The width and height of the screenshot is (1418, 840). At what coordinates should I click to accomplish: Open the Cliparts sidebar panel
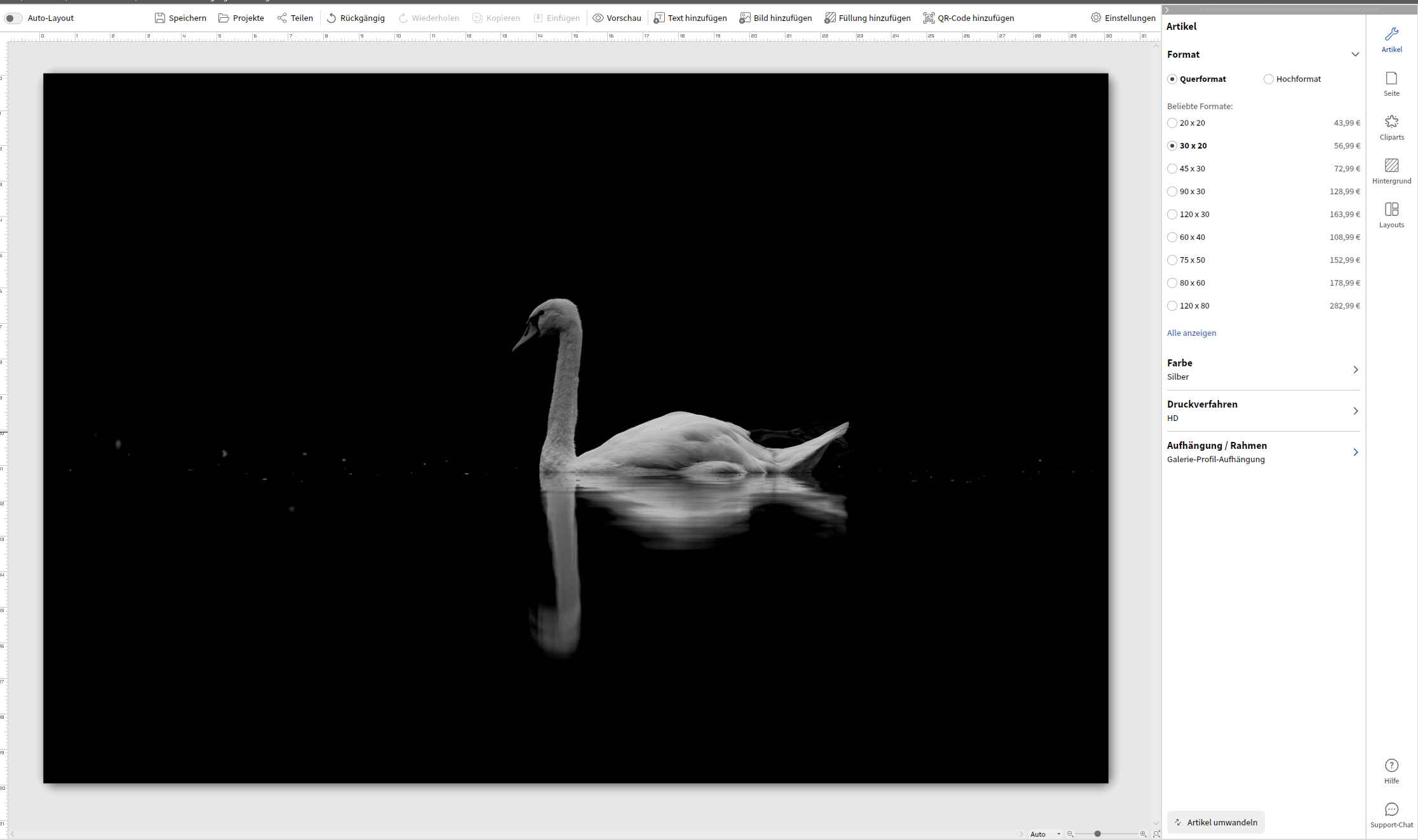tap(1391, 127)
